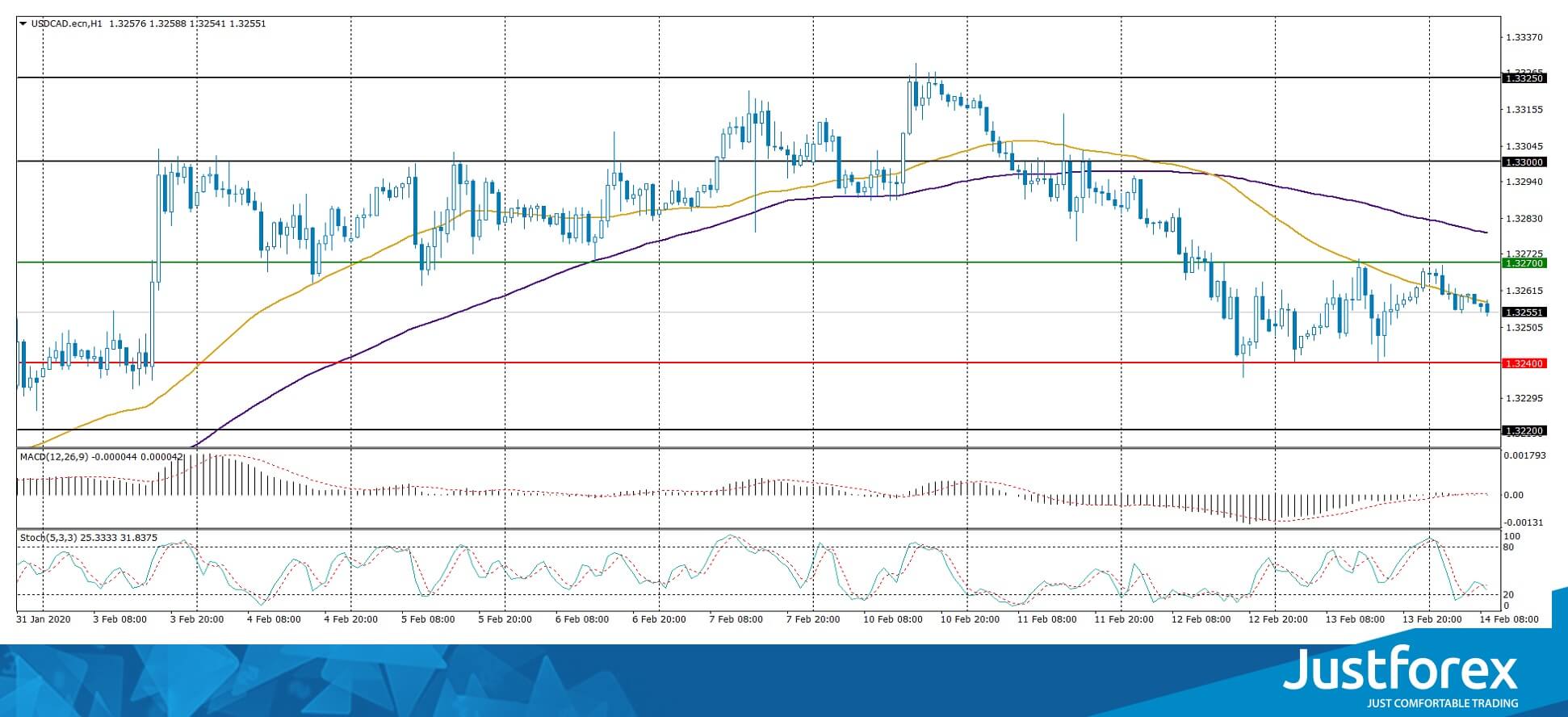
Task: Click the Stochastic scale value 20
Action: 1509,595
